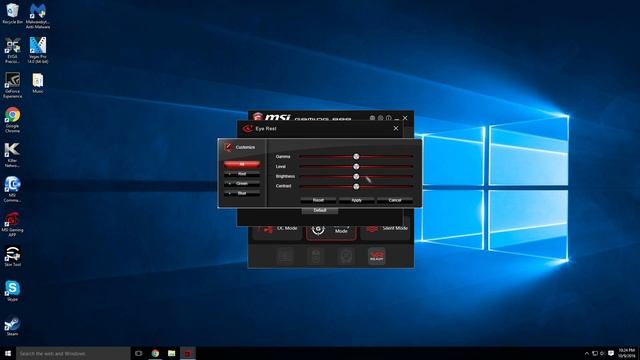
Task: Open Chrome from the taskbar
Action: 155,353
